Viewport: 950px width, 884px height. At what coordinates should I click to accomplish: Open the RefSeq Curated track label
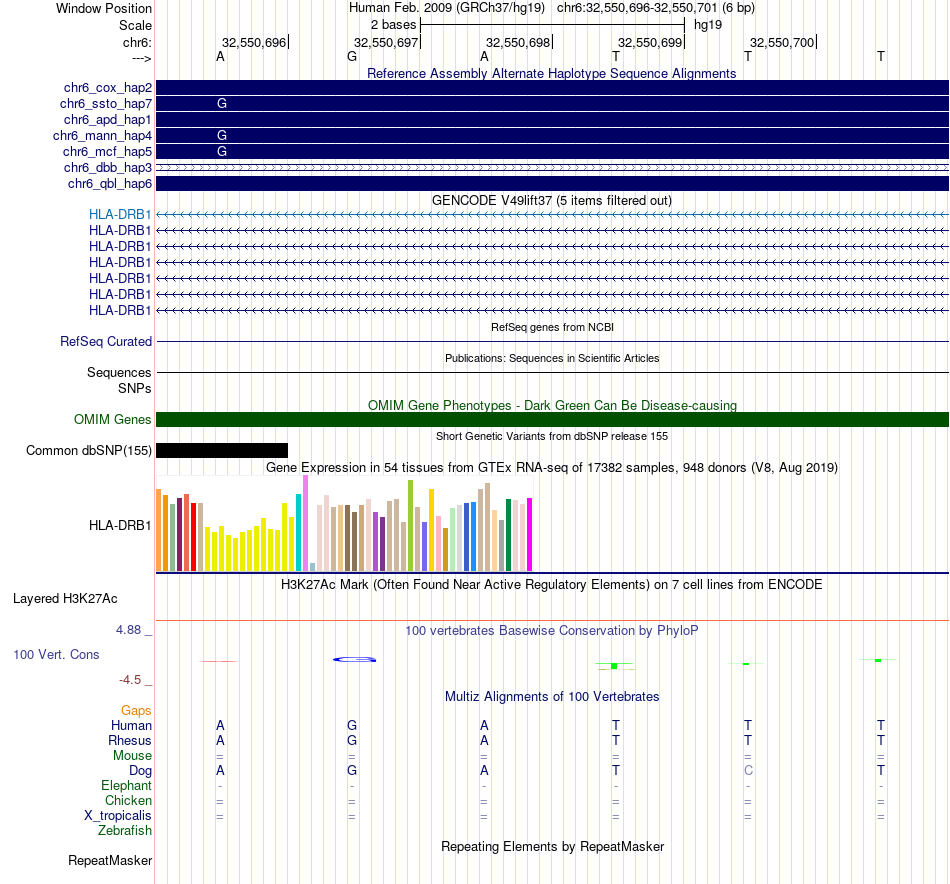[106, 342]
